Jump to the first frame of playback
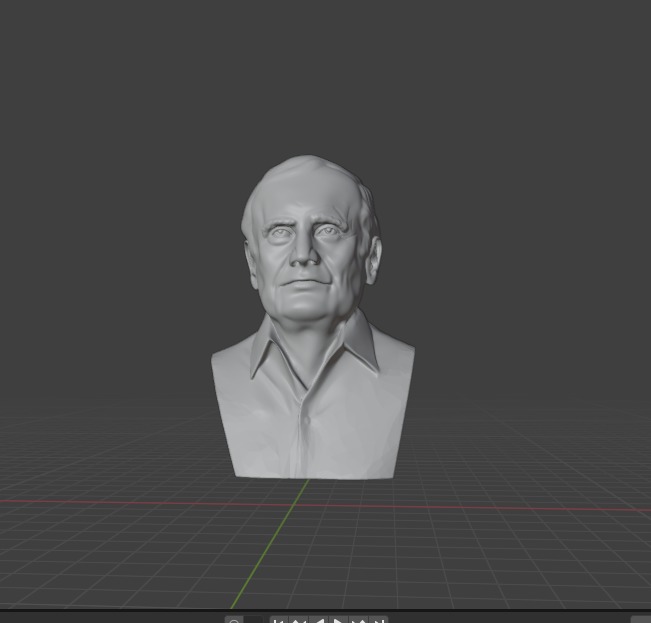The height and width of the screenshot is (623, 651). pos(279,620)
